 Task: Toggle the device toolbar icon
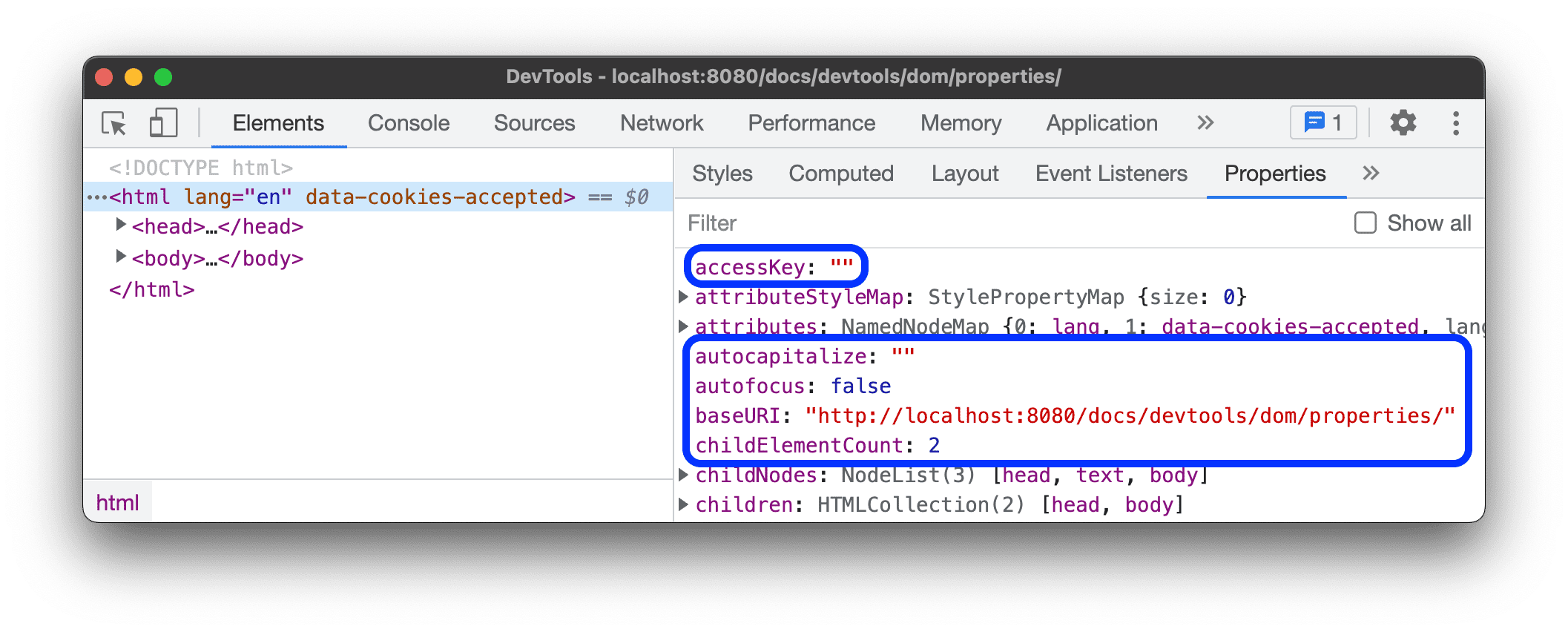pyautogui.click(x=163, y=123)
